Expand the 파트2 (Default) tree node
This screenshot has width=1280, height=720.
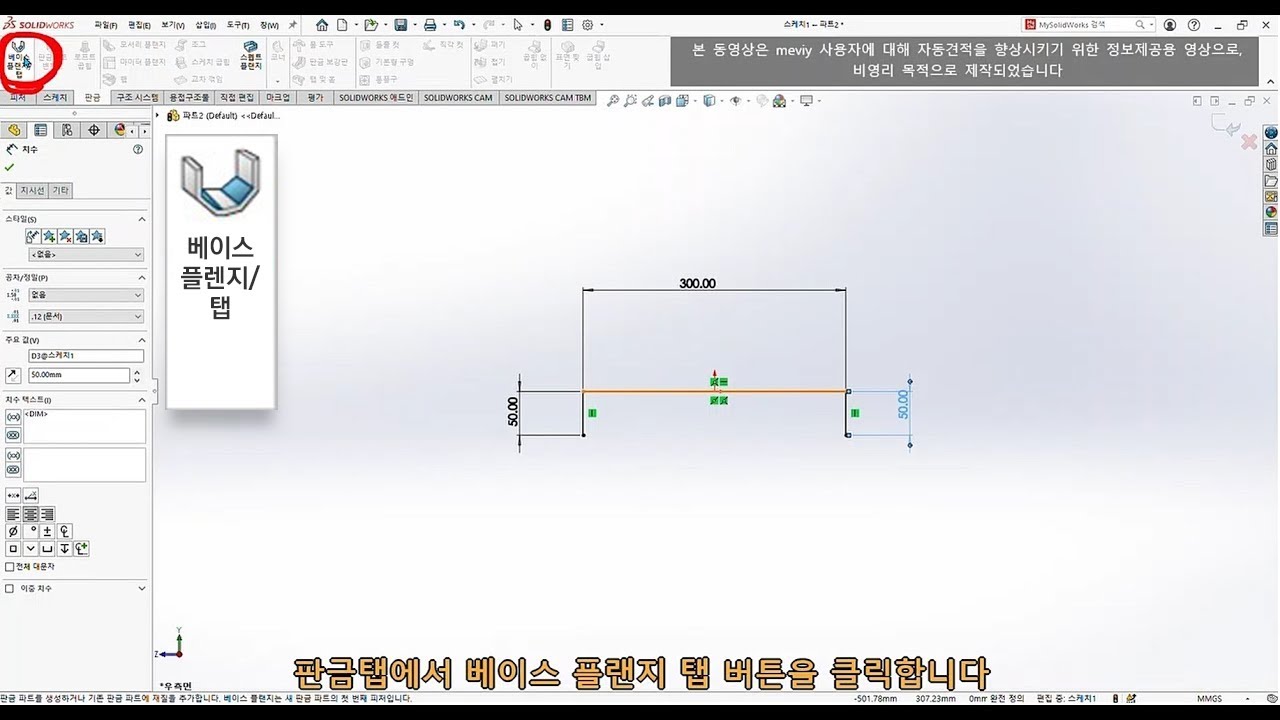click(x=159, y=115)
